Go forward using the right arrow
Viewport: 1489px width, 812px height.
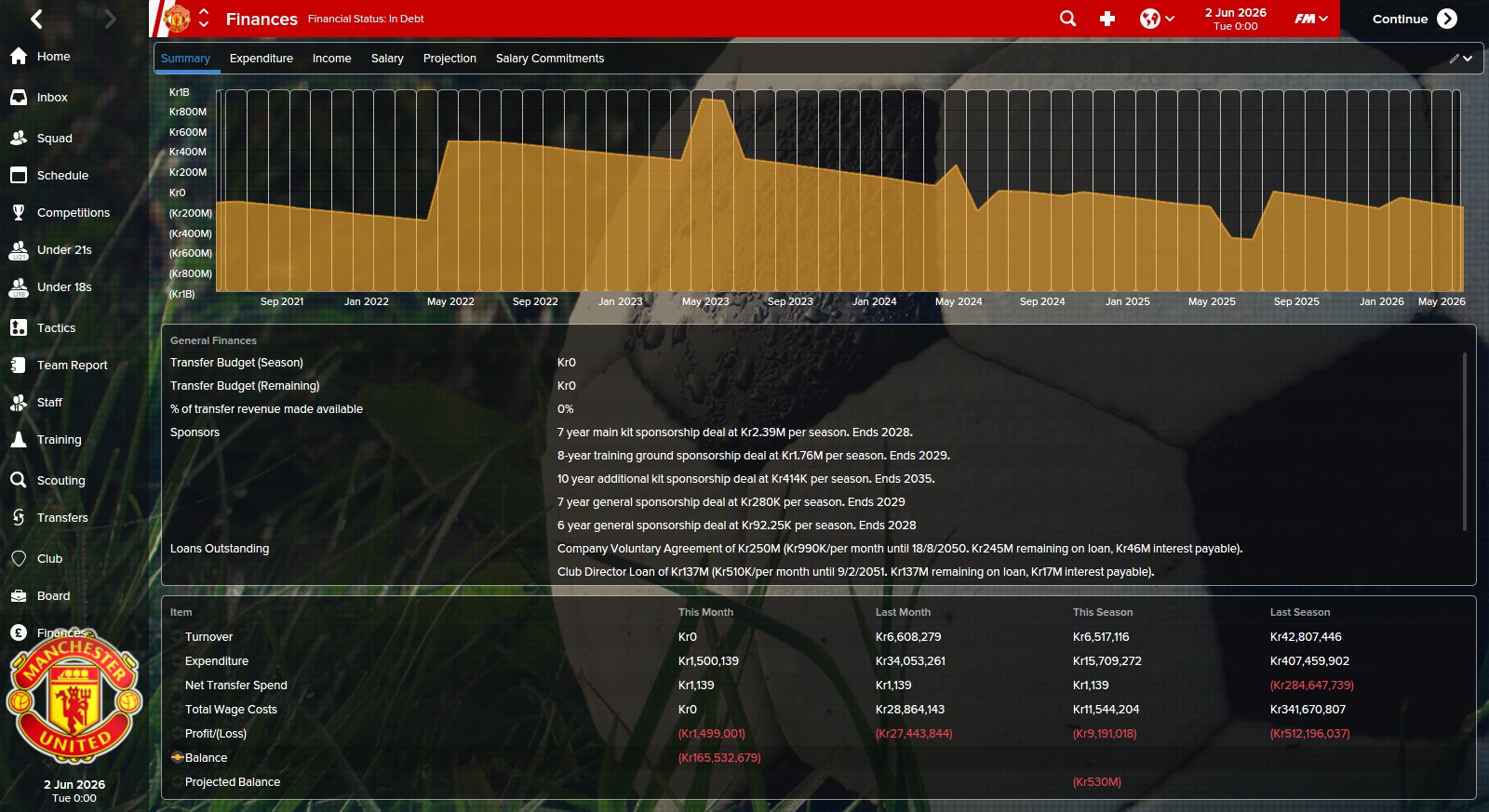pos(110,19)
